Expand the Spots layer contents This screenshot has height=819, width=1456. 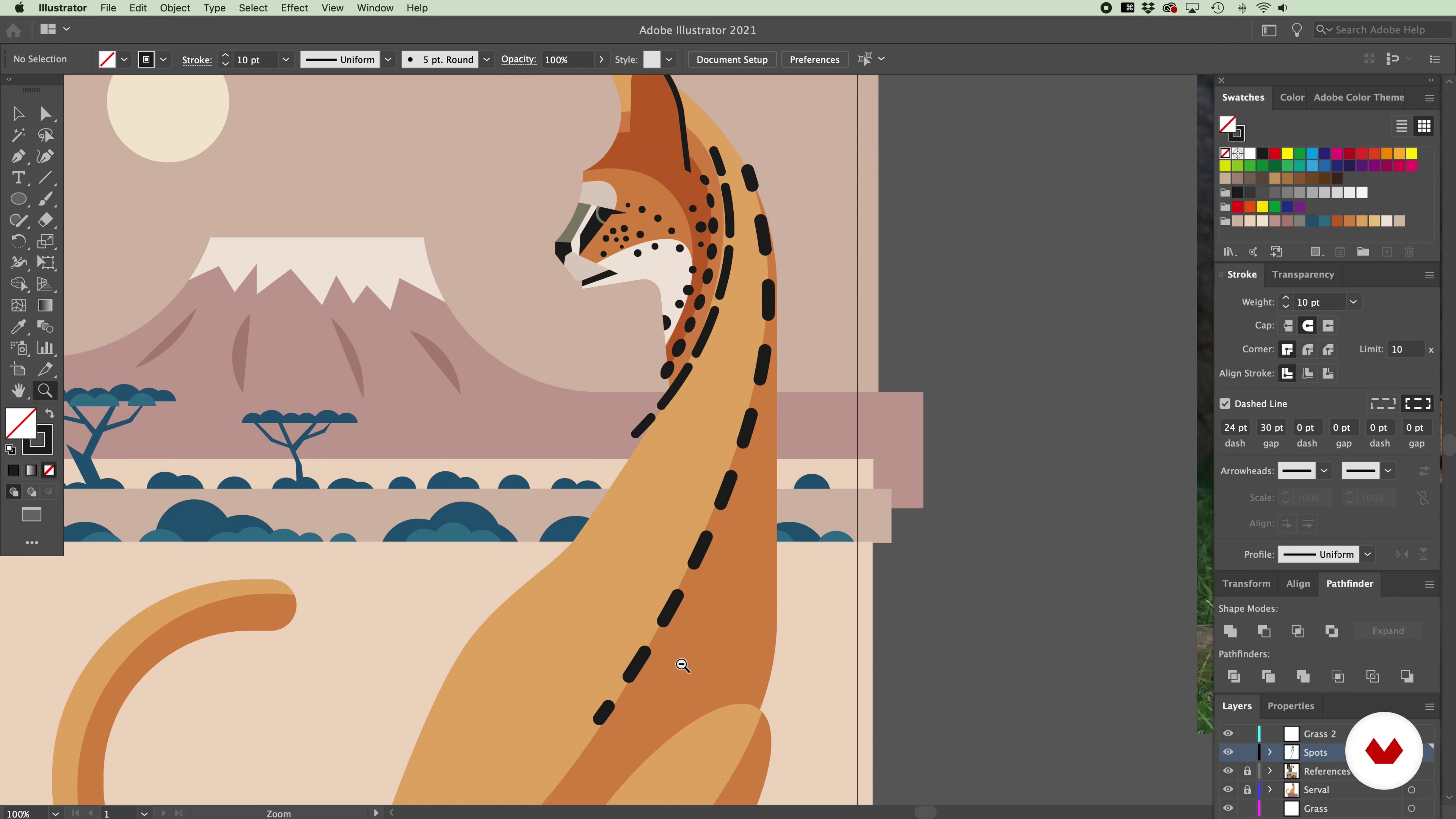coord(1270,752)
